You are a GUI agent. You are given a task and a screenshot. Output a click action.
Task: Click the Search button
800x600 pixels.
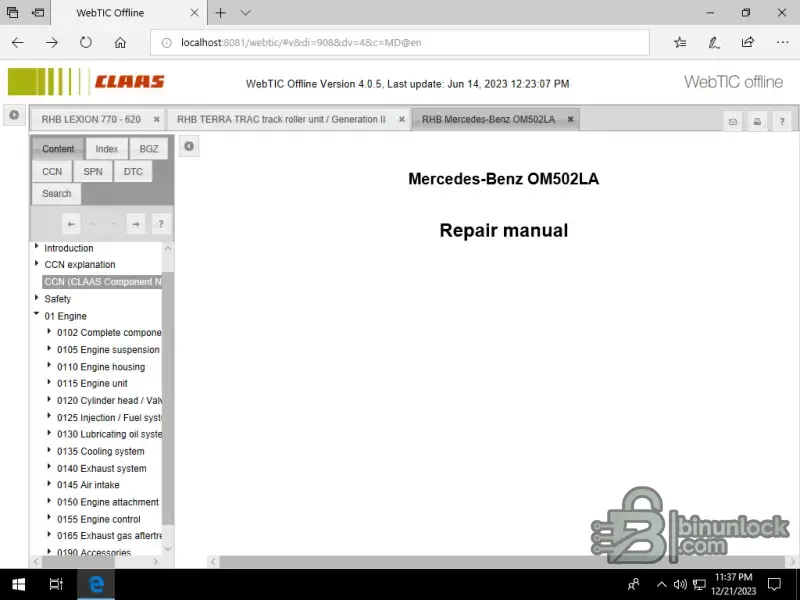point(57,194)
